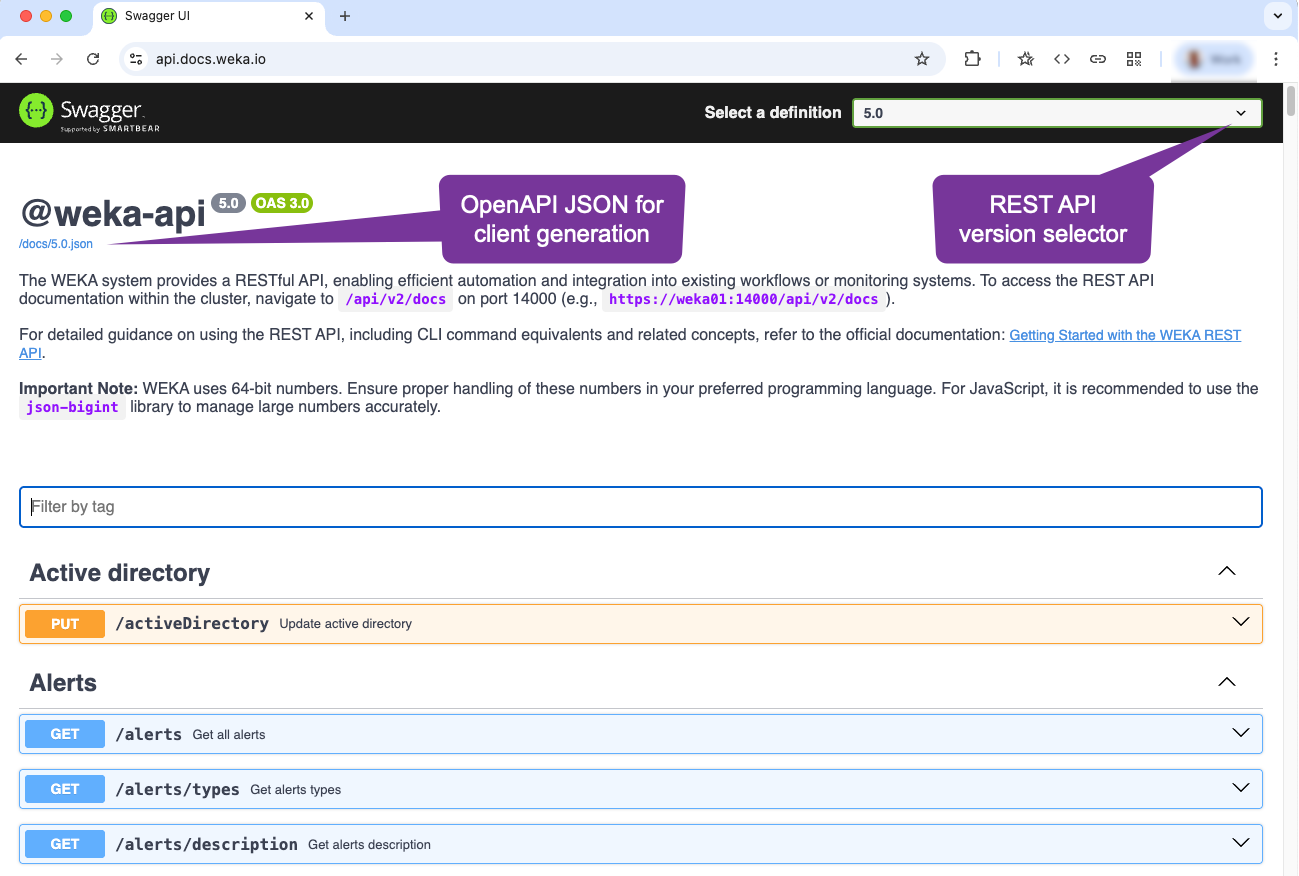Collapse the Active directory section

(x=1226, y=572)
